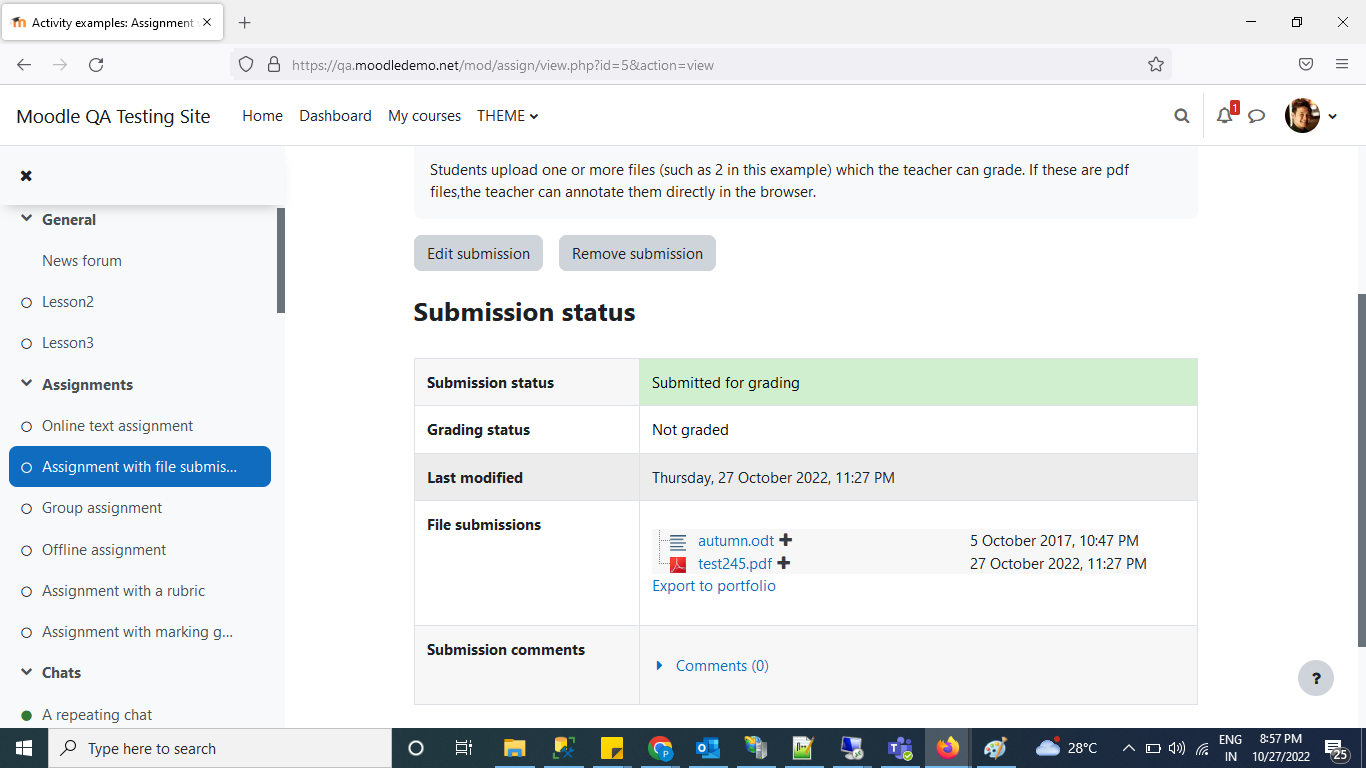Open a new browser tab
This screenshot has height=768, width=1366.
click(x=245, y=22)
